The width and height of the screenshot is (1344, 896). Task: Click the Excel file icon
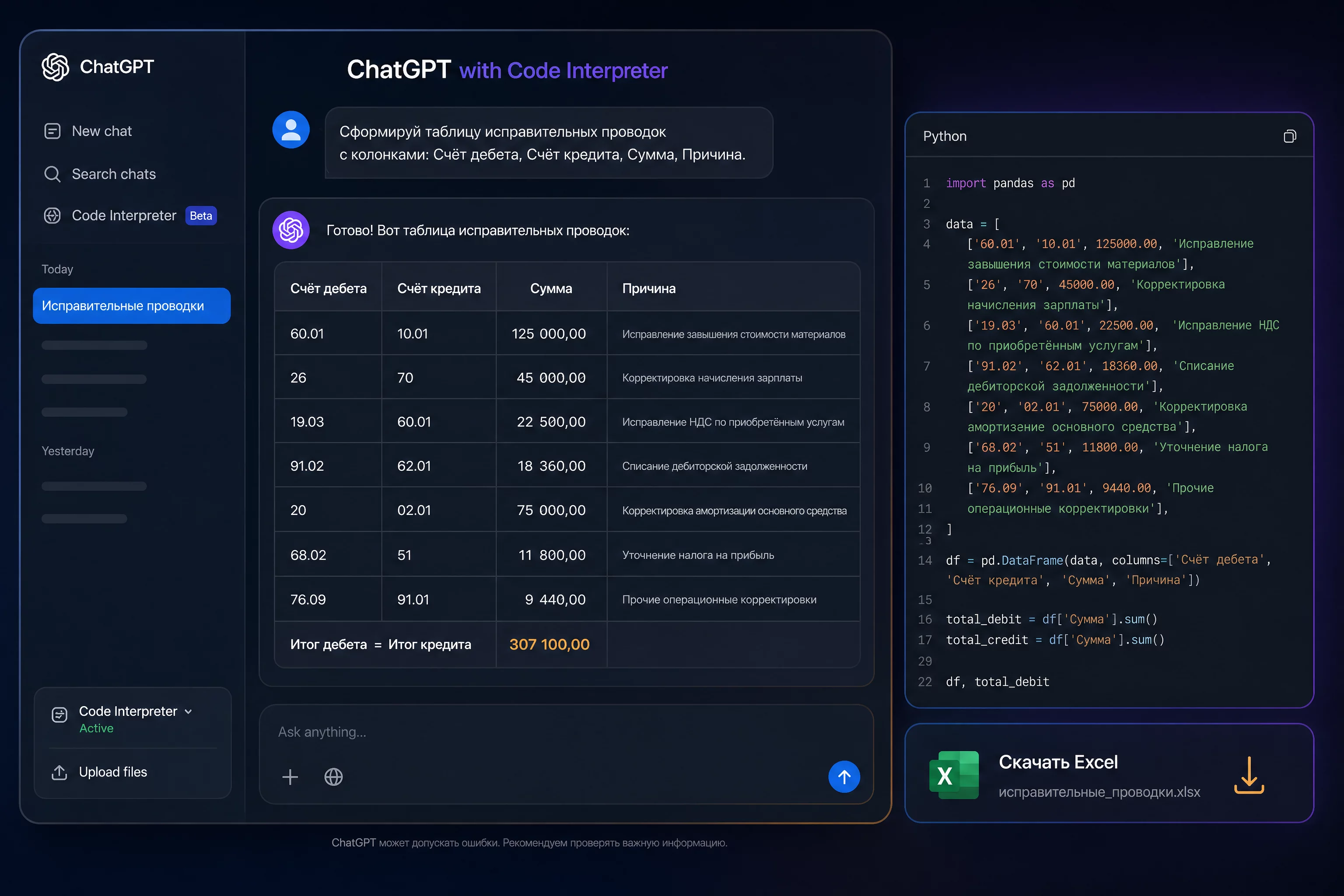[x=954, y=775]
